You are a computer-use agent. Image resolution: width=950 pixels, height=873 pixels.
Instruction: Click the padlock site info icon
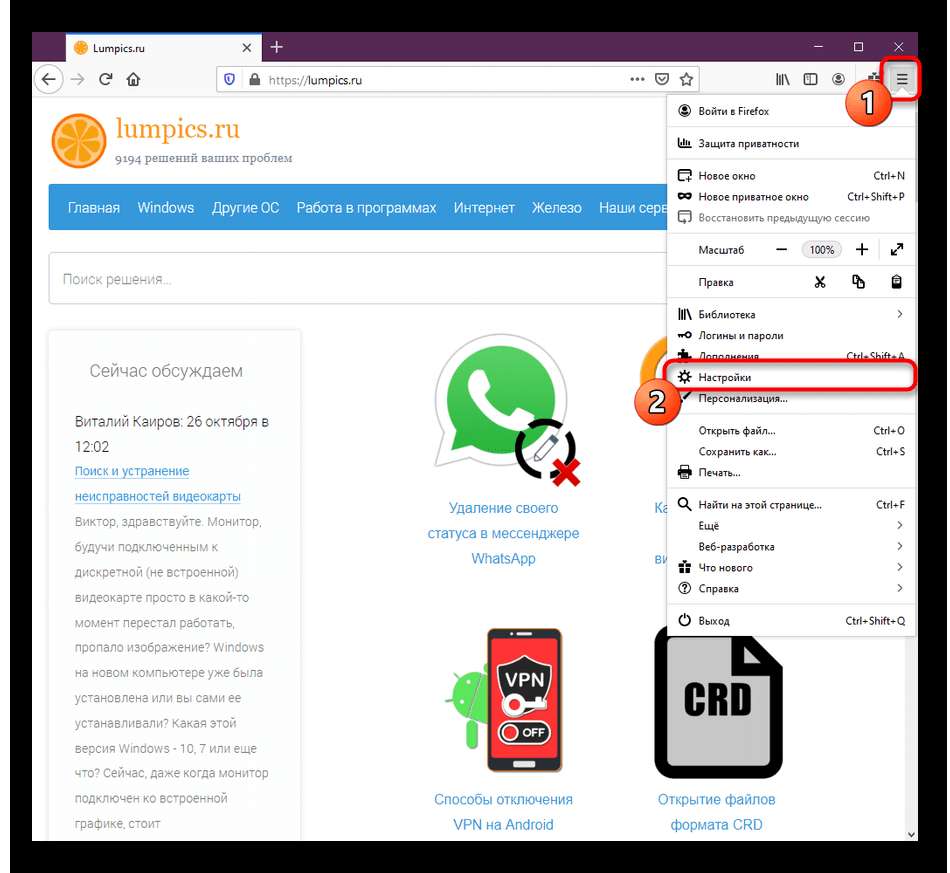coord(255,79)
